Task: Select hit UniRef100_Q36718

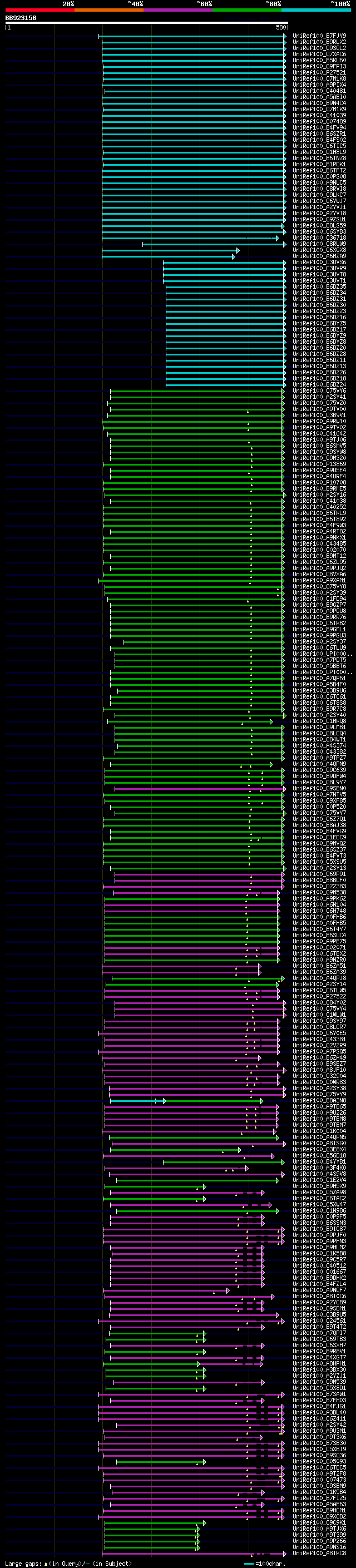Action: click(319, 238)
